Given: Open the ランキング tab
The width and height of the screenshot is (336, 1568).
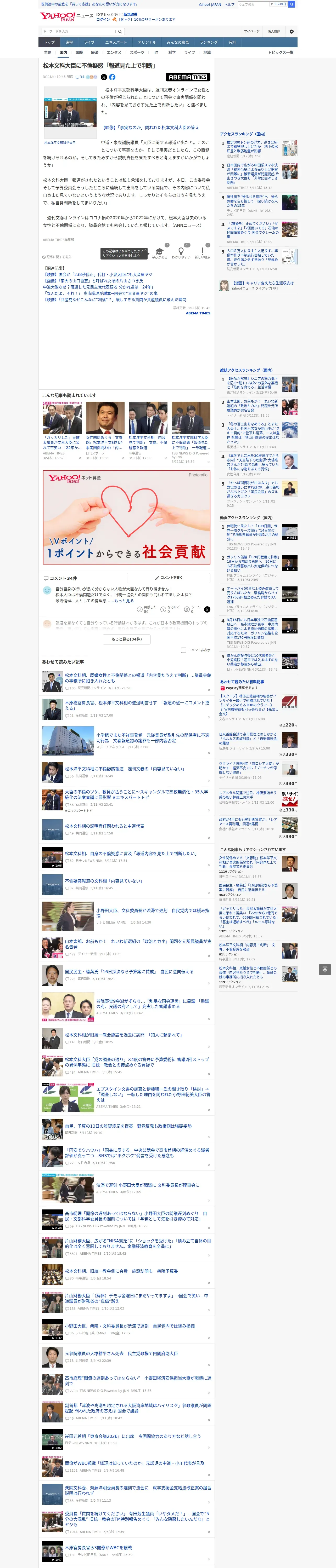Looking at the screenshot, I should coord(209,42).
